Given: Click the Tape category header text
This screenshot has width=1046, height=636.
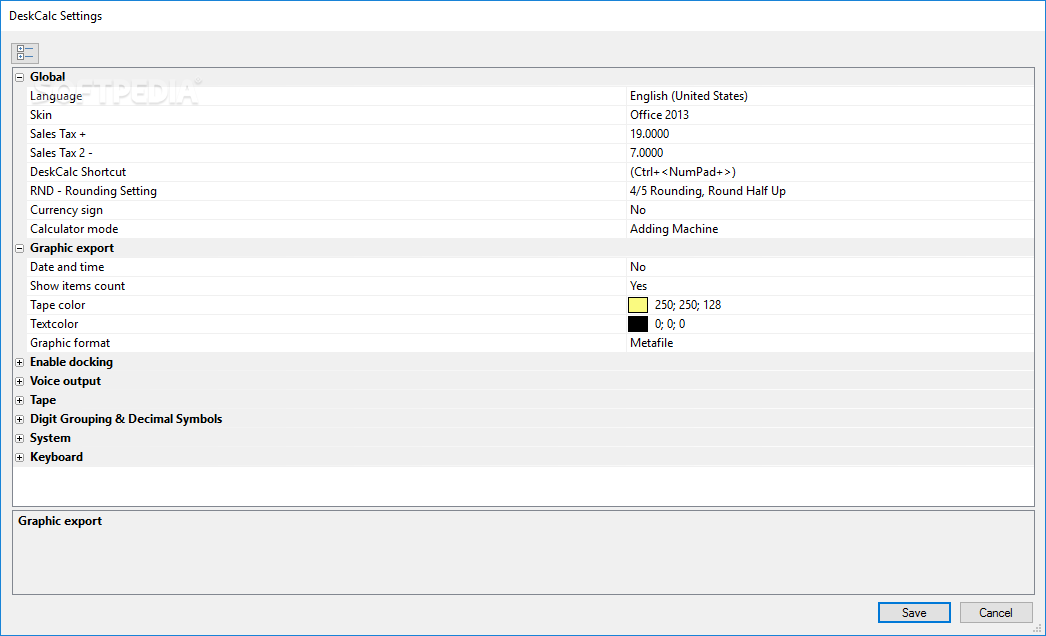Looking at the screenshot, I should (43, 400).
